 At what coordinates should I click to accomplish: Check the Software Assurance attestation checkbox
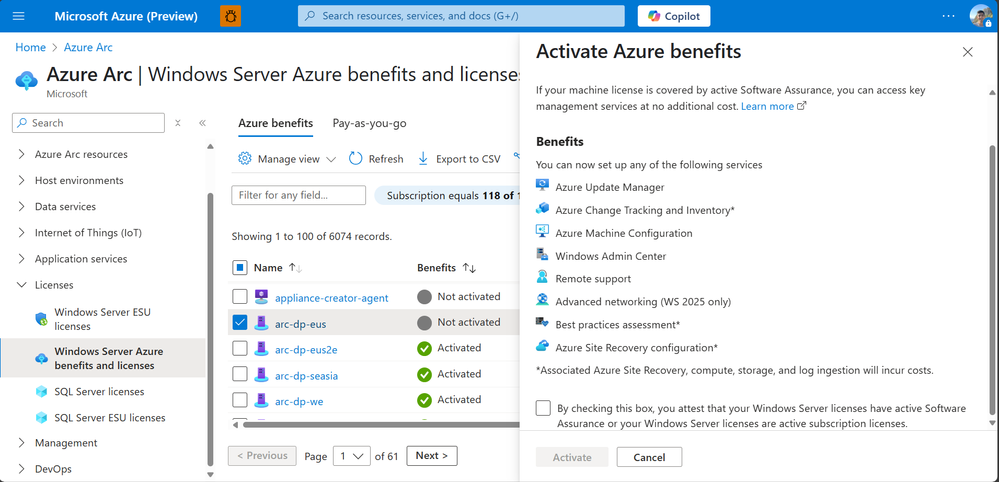click(x=543, y=408)
